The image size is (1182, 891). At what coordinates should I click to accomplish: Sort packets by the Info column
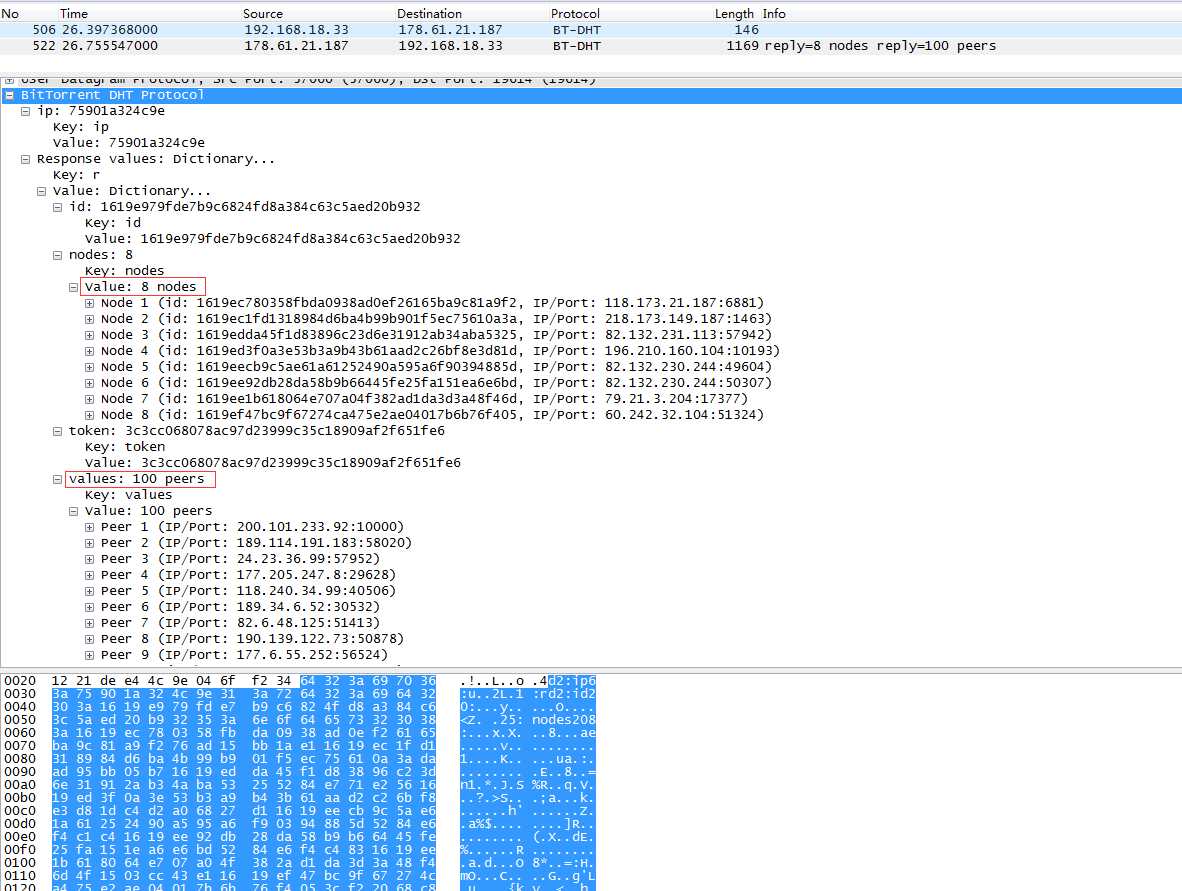pyautogui.click(x=773, y=14)
